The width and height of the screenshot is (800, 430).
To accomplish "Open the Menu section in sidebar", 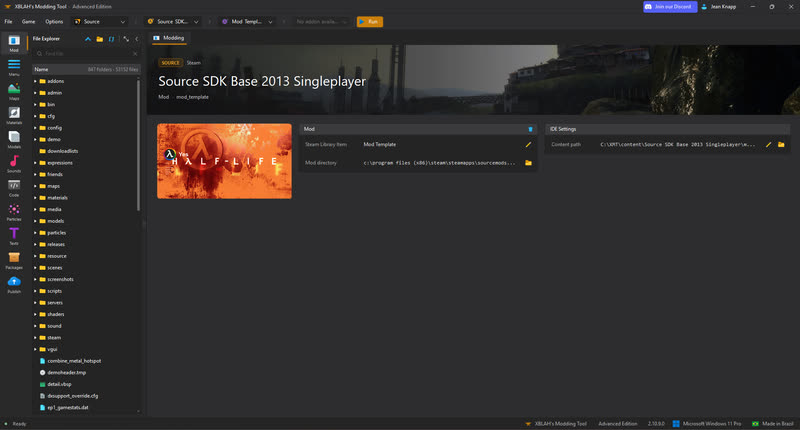I will coord(14,67).
